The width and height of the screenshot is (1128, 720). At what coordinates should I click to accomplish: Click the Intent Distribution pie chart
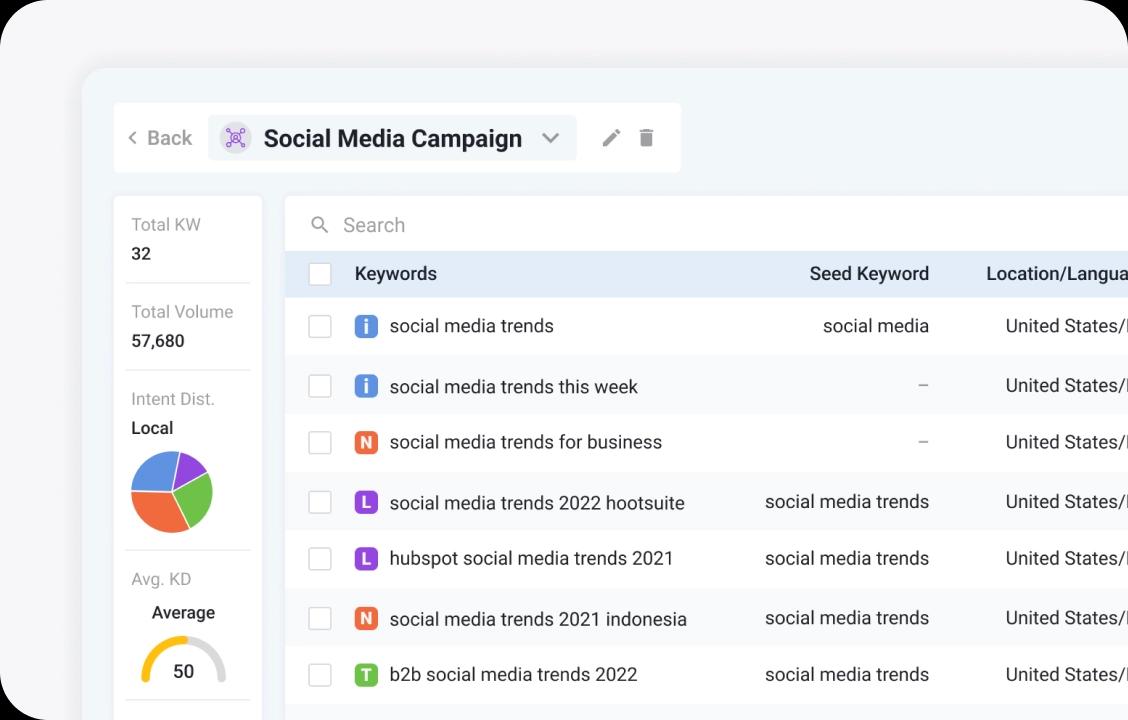pyautogui.click(x=172, y=491)
